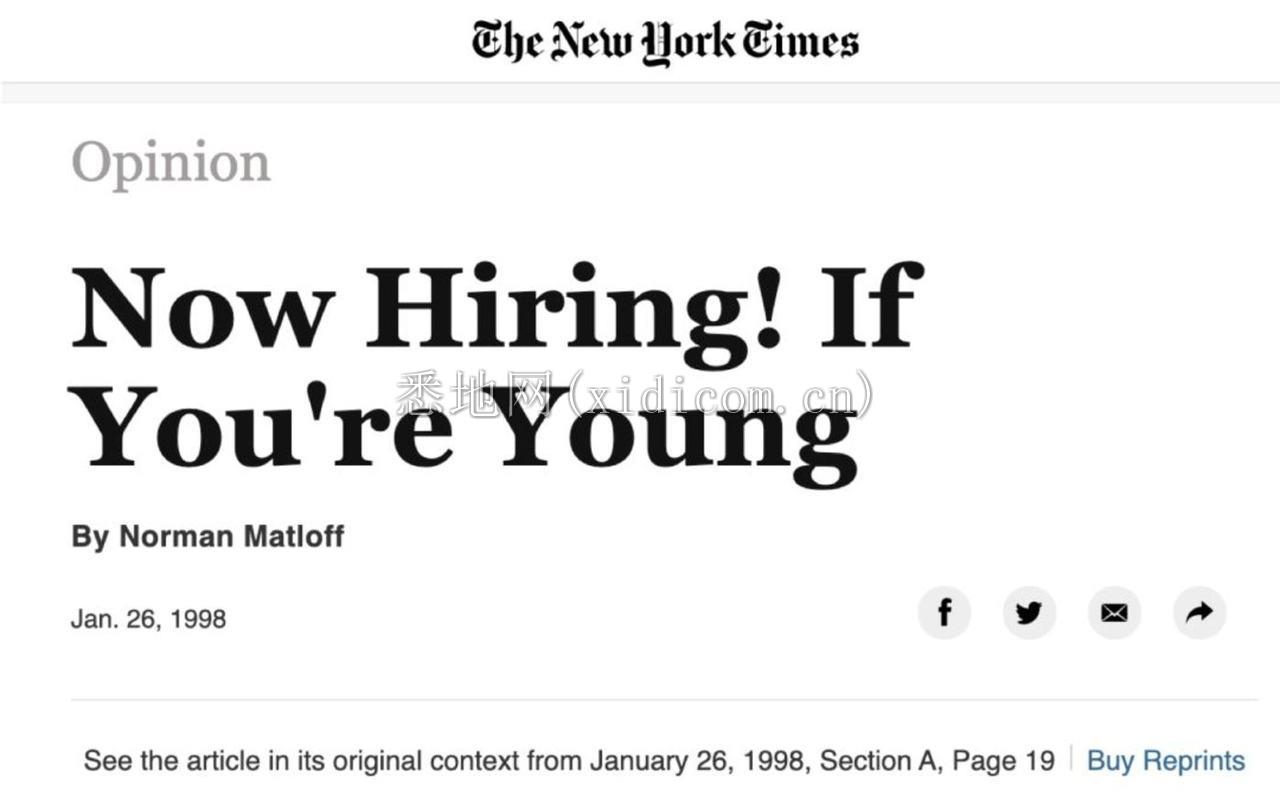Click "January 26, 1998" in context line
This screenshot has height=803, width=1280.
pos(696,761)
